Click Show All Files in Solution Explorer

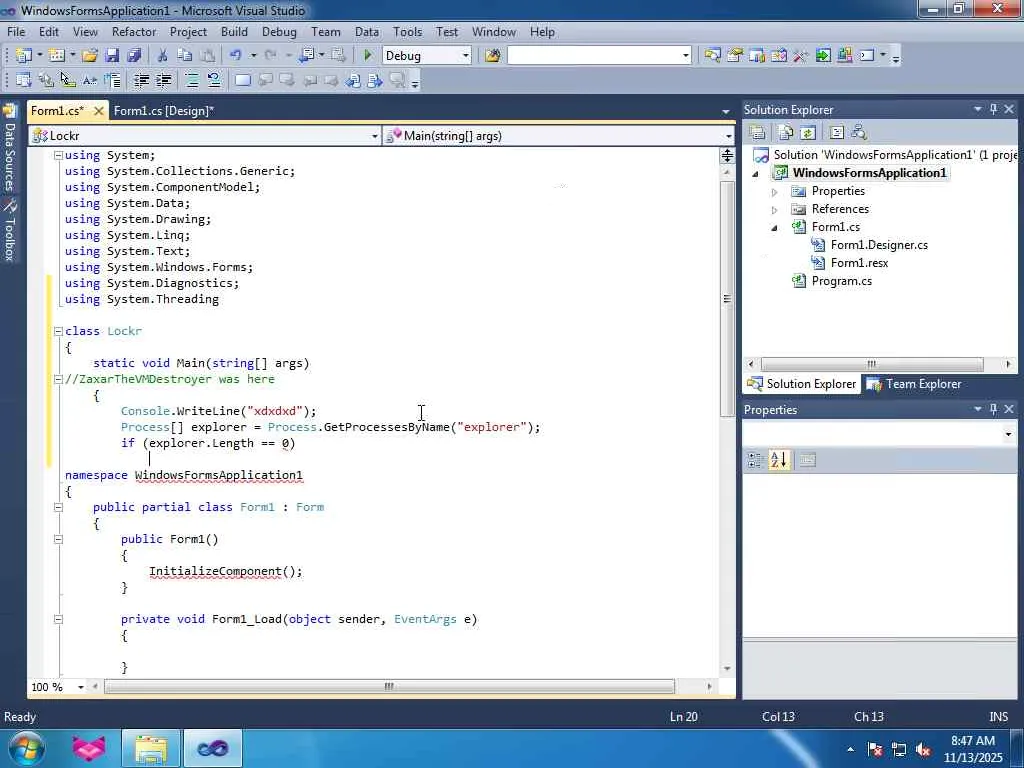786,133
